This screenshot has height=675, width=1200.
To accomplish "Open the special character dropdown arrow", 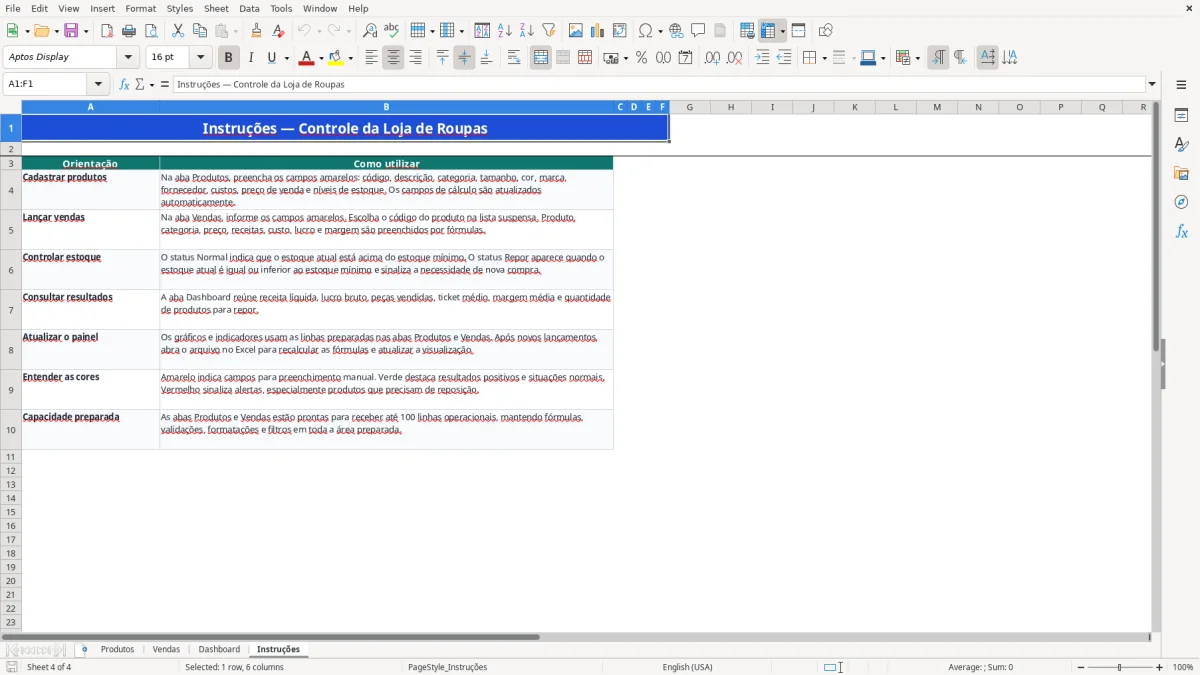I will click(x=660, y=31).
